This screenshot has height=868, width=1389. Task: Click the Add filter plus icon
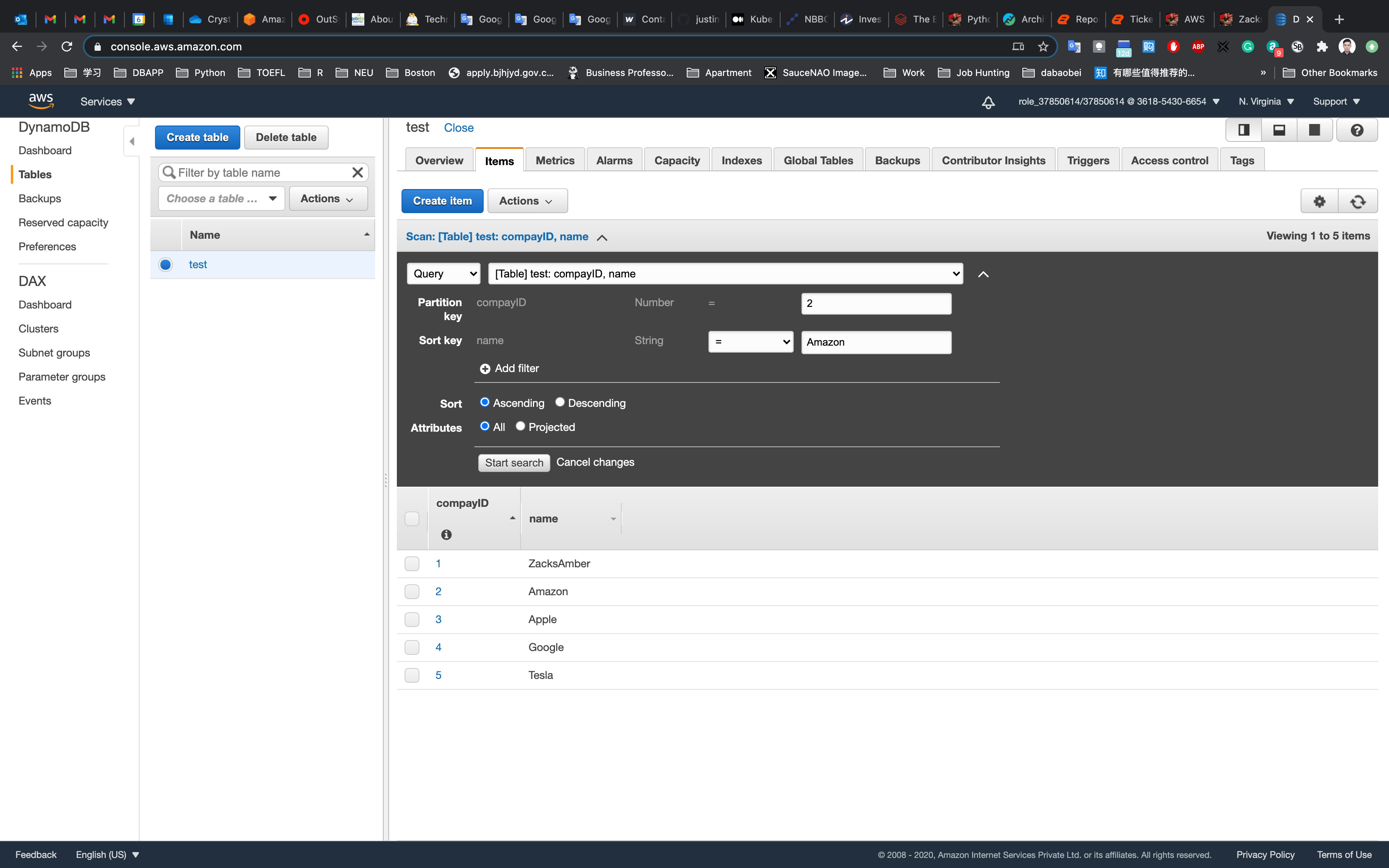[x=485, y=369]
